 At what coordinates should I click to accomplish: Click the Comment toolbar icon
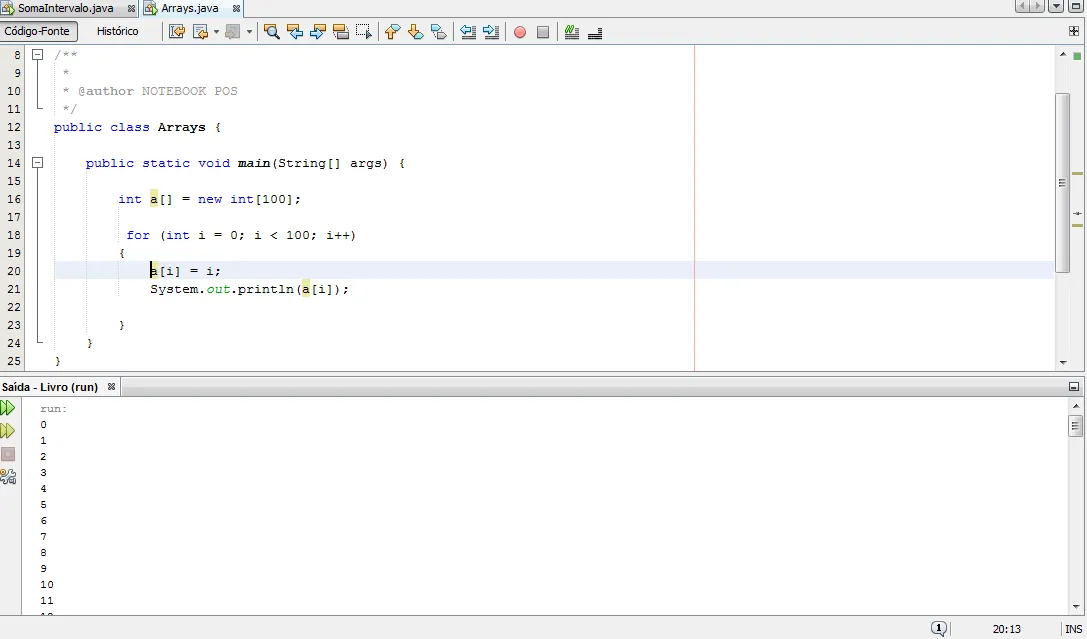(572, 32)
